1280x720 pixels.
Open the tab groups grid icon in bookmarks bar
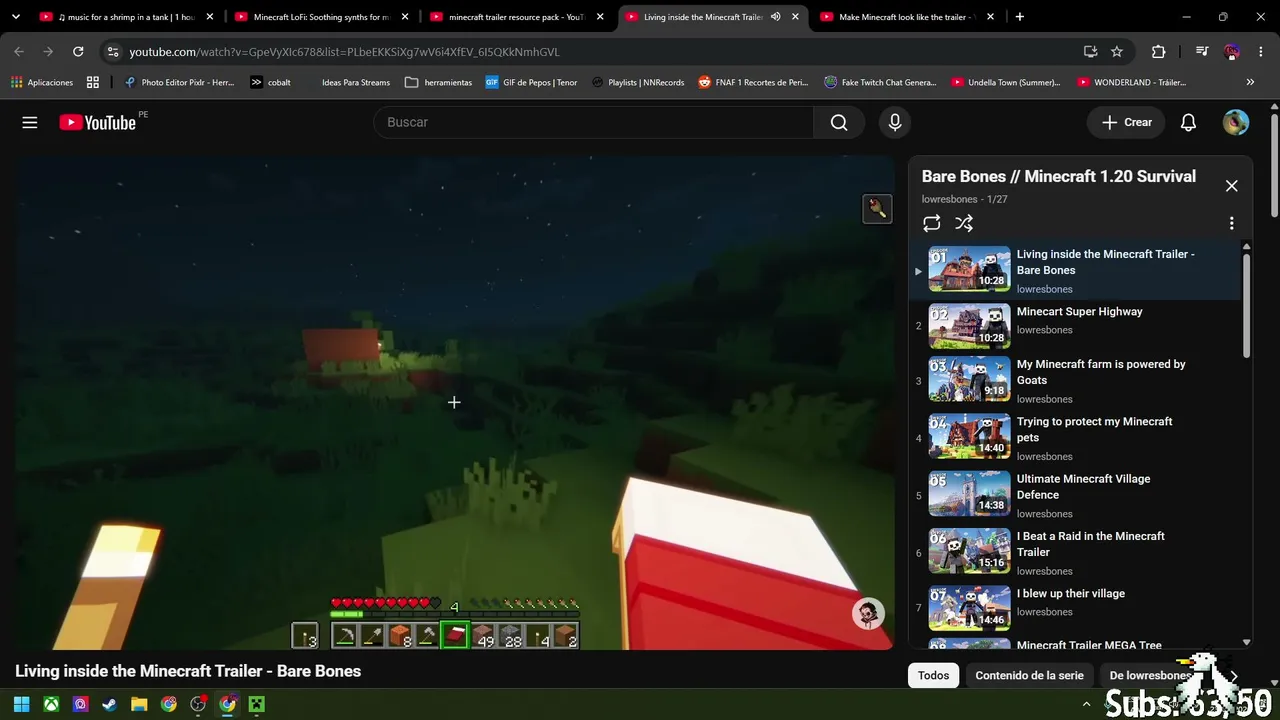click(93, 82)
